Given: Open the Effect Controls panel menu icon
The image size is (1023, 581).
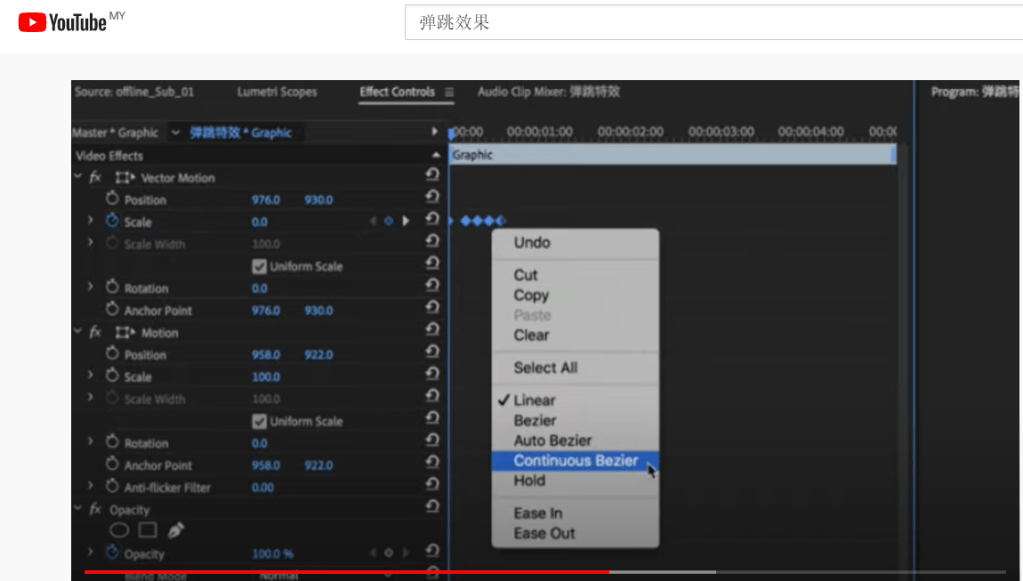Looking at the screenshot, I should pyautogui.click(x=449, y=92).
